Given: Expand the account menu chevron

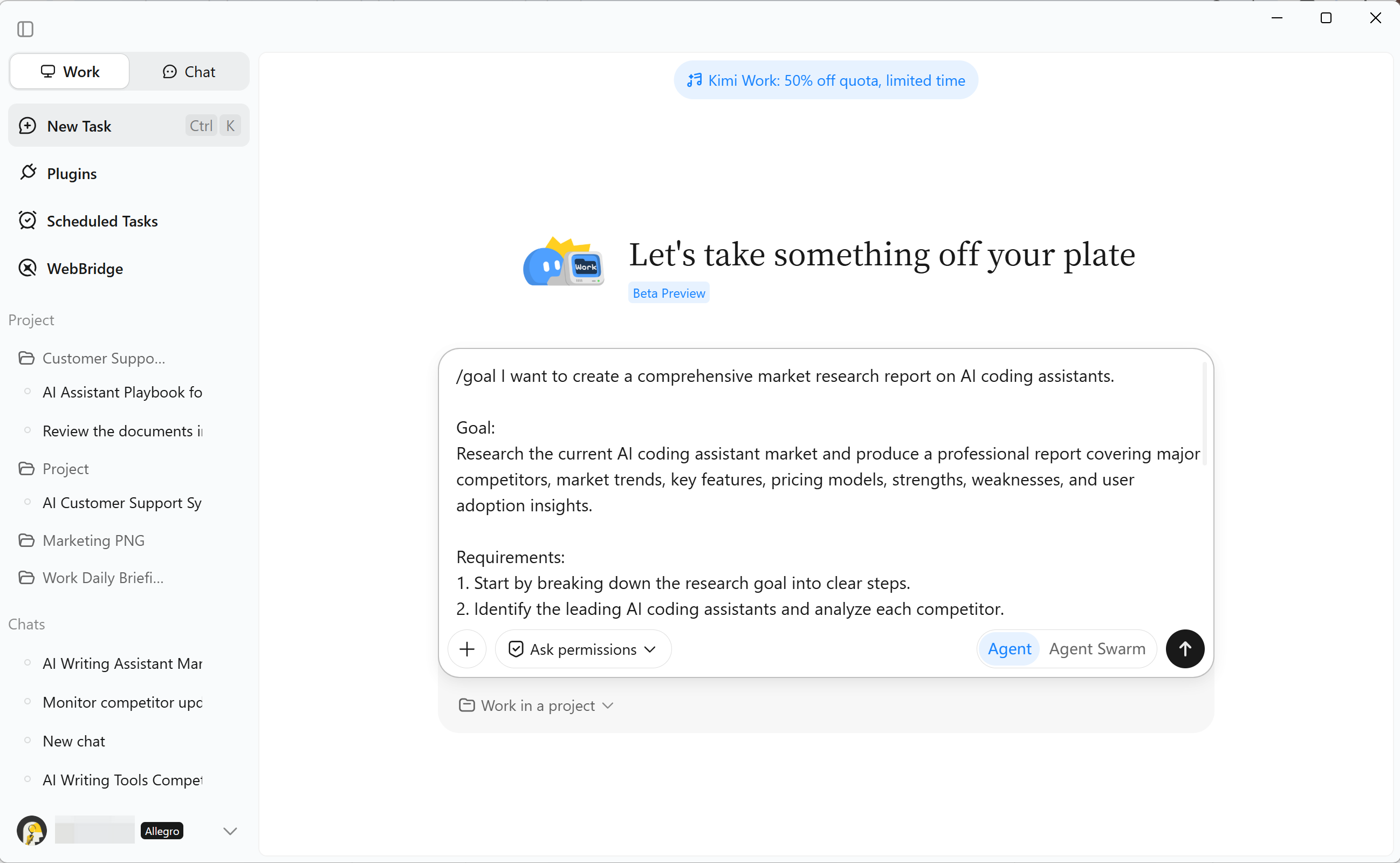Looking at the screenshot, I should pyautogui.click(x=230, y=831).
